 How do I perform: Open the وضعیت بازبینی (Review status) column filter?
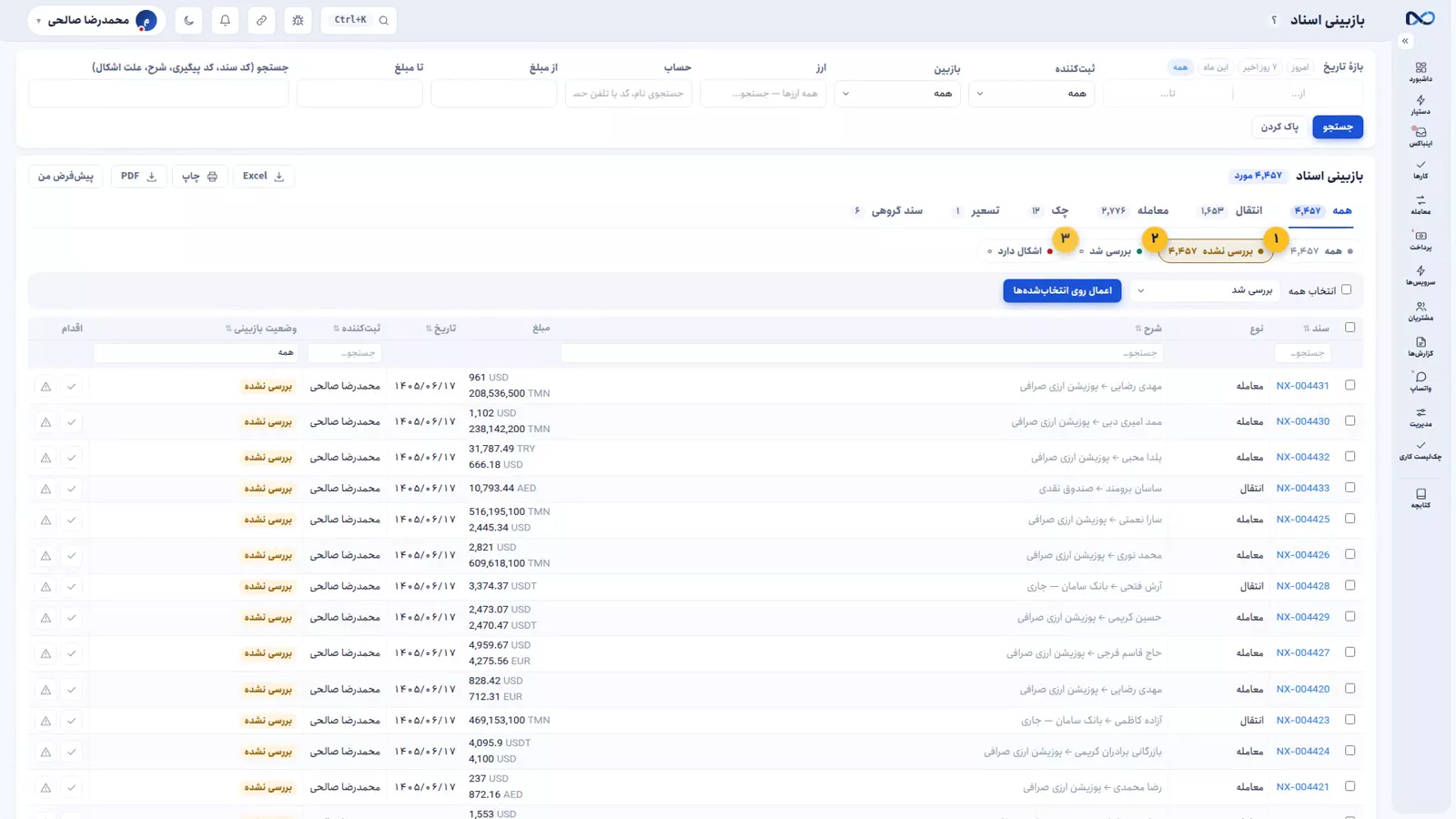point(195,352)
